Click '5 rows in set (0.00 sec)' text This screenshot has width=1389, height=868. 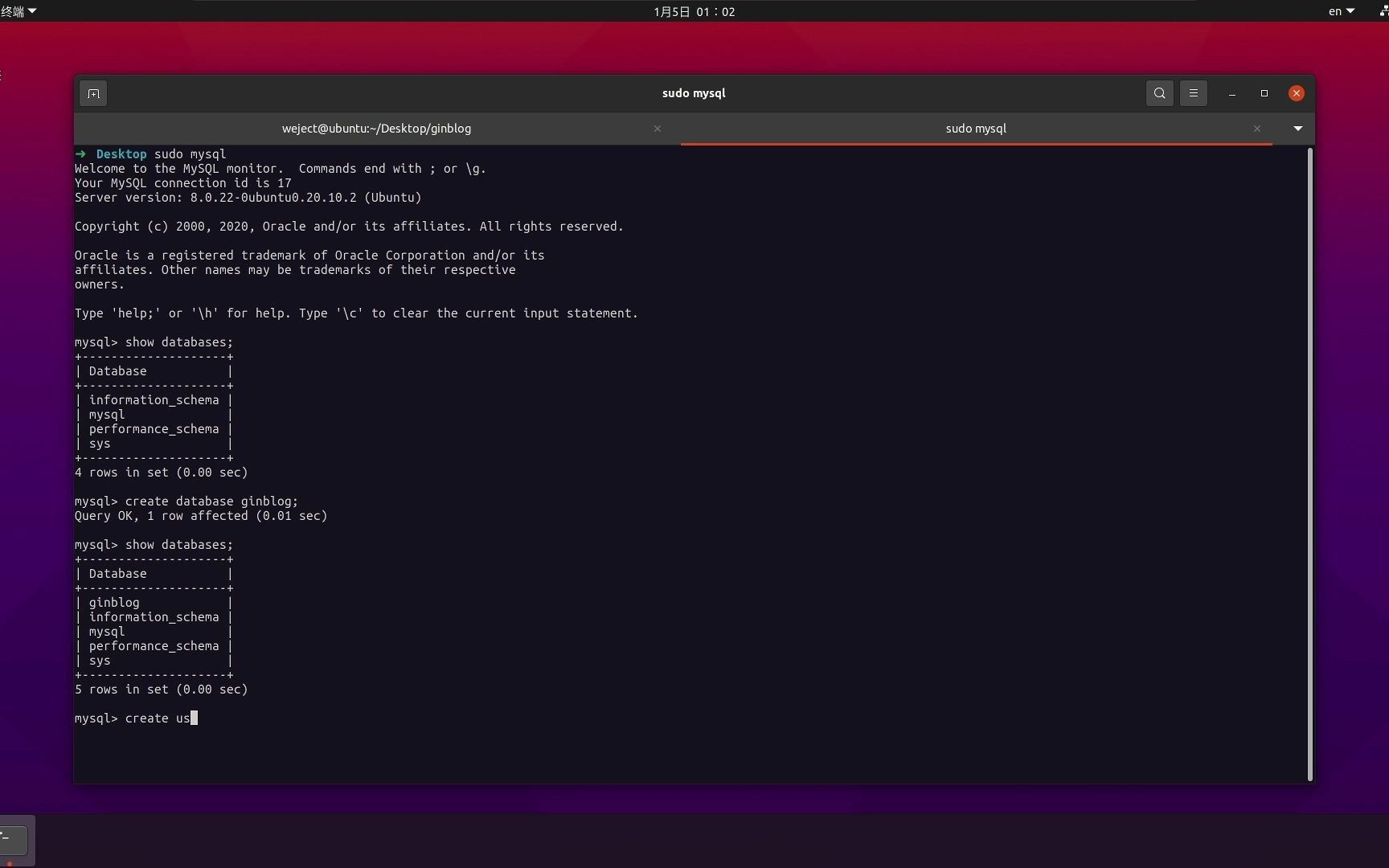click(x=162, y=690)
